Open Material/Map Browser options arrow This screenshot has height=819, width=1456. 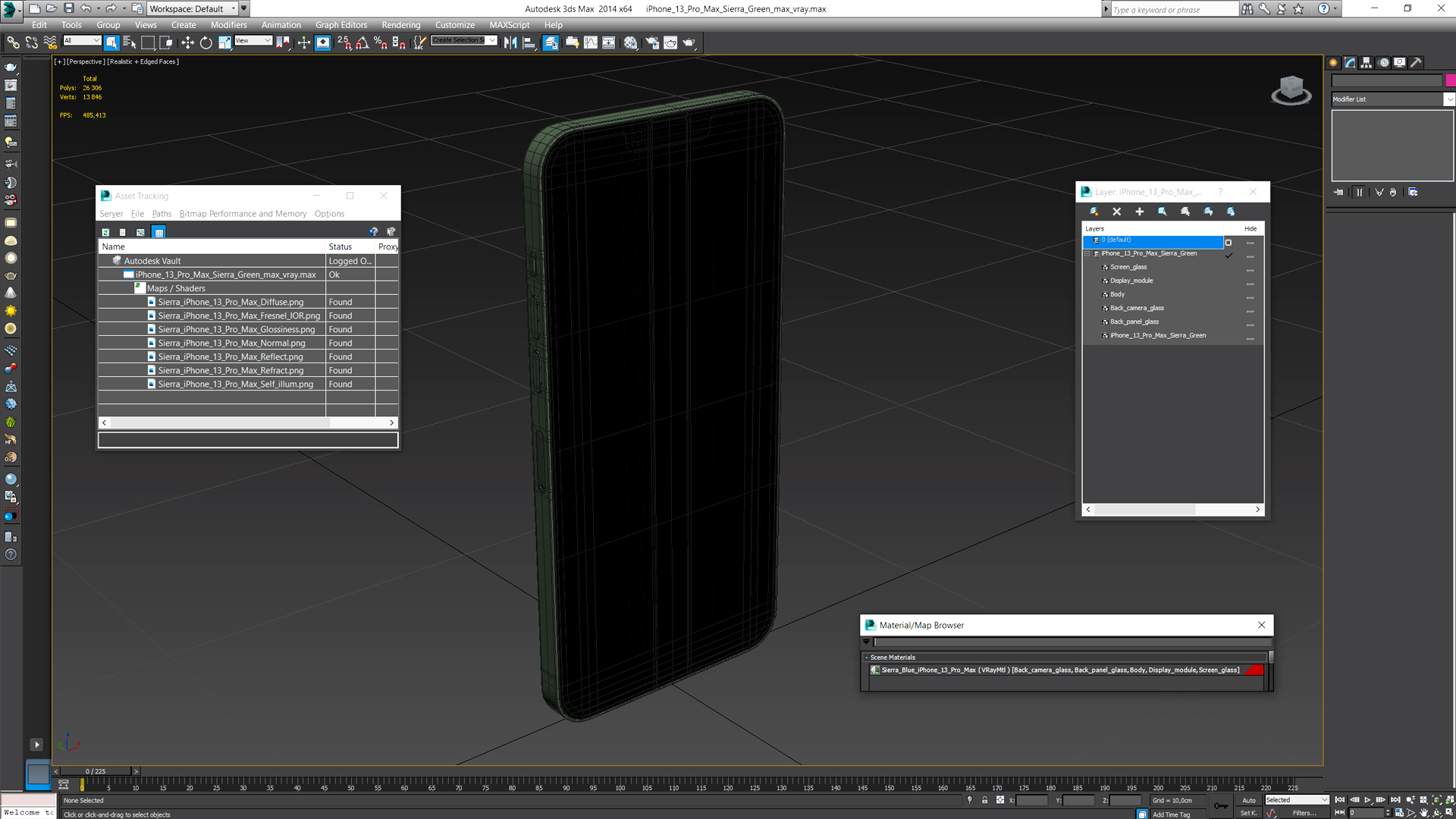click(866, 642)
